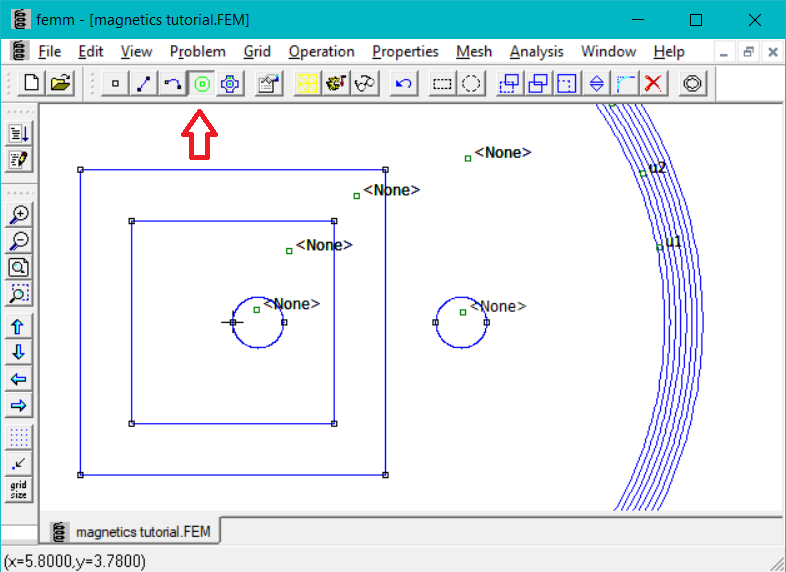Screen dimensions: 786x572
Task: Expand the Operation menu
Action: (x=321, y=51)
